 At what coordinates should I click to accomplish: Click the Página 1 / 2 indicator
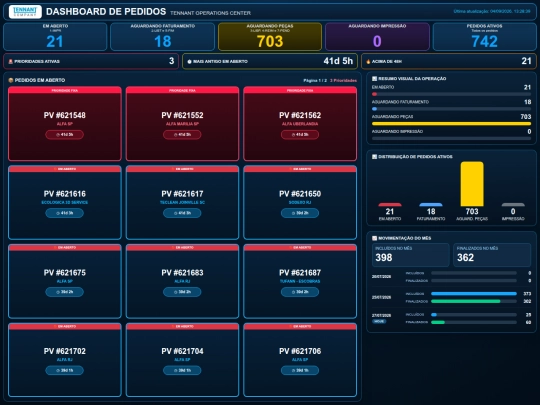click(315, 81)
